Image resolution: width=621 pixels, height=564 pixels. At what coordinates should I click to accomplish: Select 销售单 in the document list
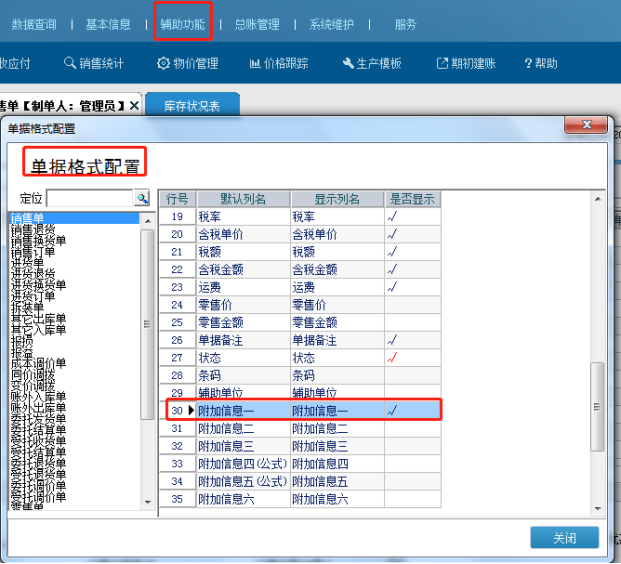(x=74, y=218)
